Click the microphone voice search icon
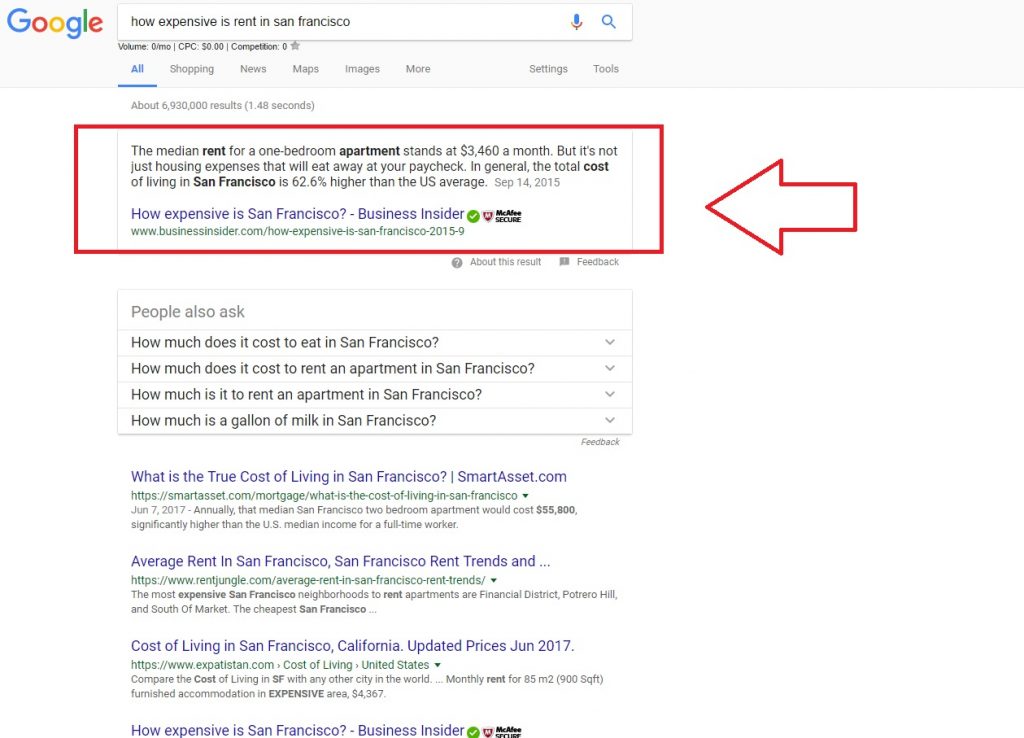 click(x=576, y=22)
